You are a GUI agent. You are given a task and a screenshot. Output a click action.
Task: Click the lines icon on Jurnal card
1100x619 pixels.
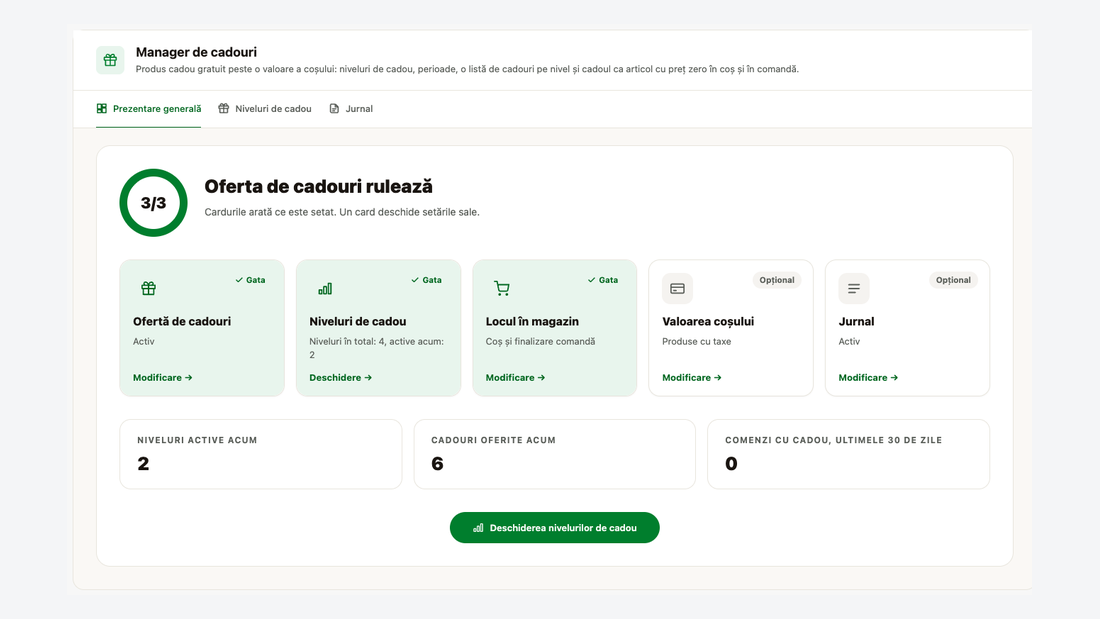(854, 288)
